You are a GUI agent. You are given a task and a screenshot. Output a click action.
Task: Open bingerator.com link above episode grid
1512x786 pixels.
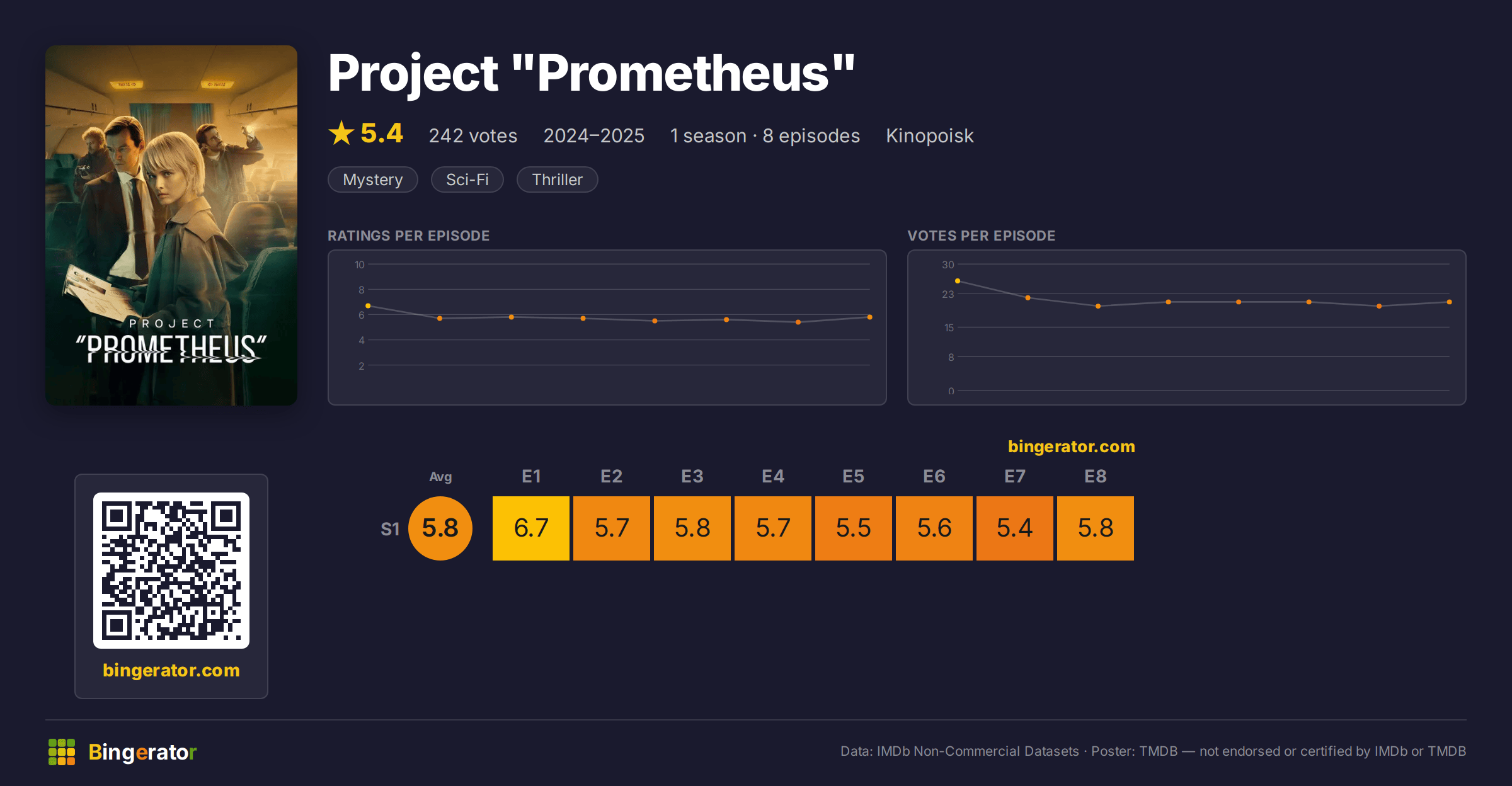pos(1072,447)
